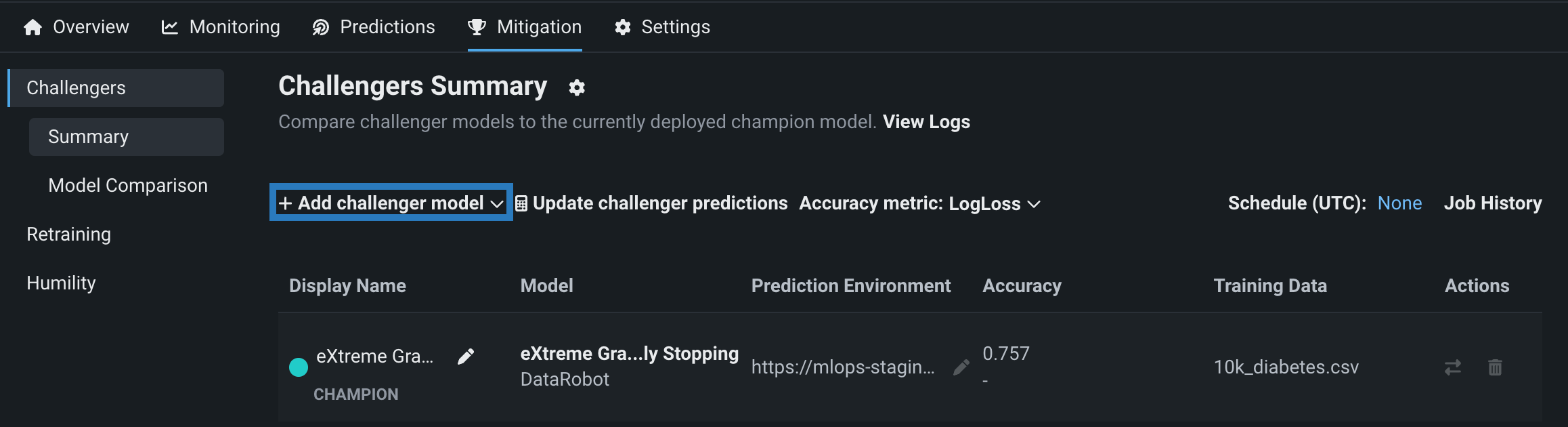
Task: Go to Retraining in the sidebar
Action: (68, 235)
